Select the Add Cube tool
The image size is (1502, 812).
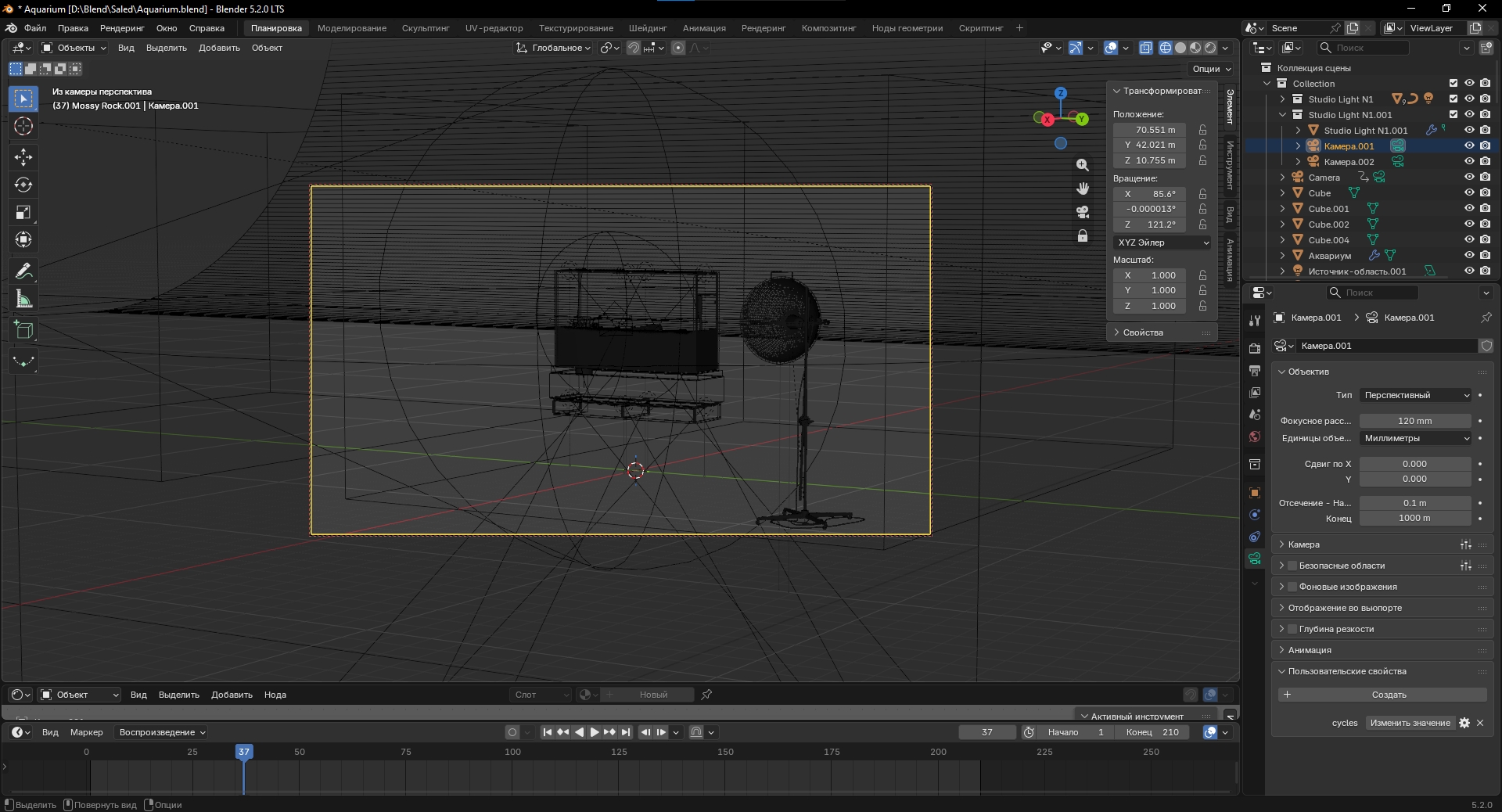pyautogui.click(x=23, y=330)
